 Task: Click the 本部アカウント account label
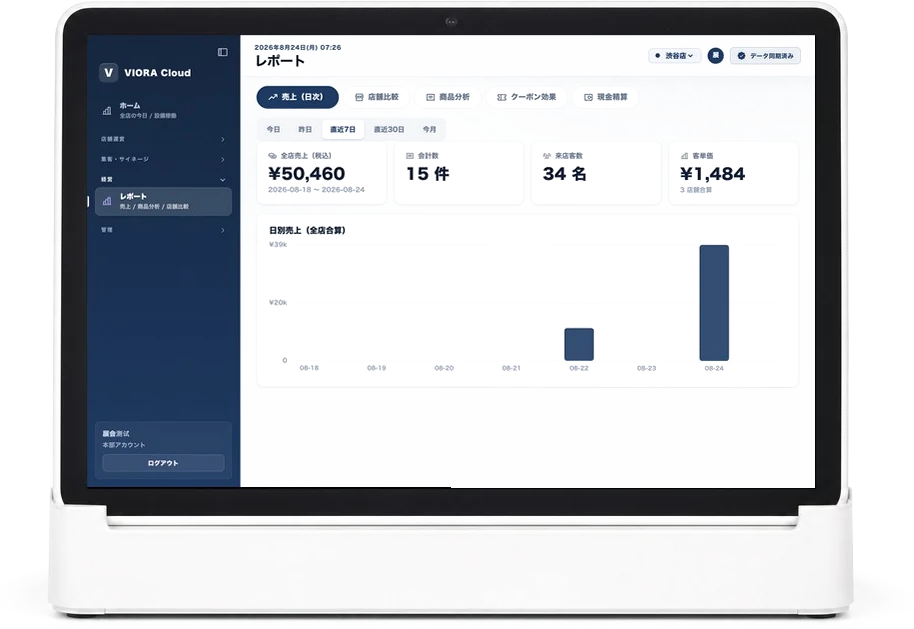point(124,445)
